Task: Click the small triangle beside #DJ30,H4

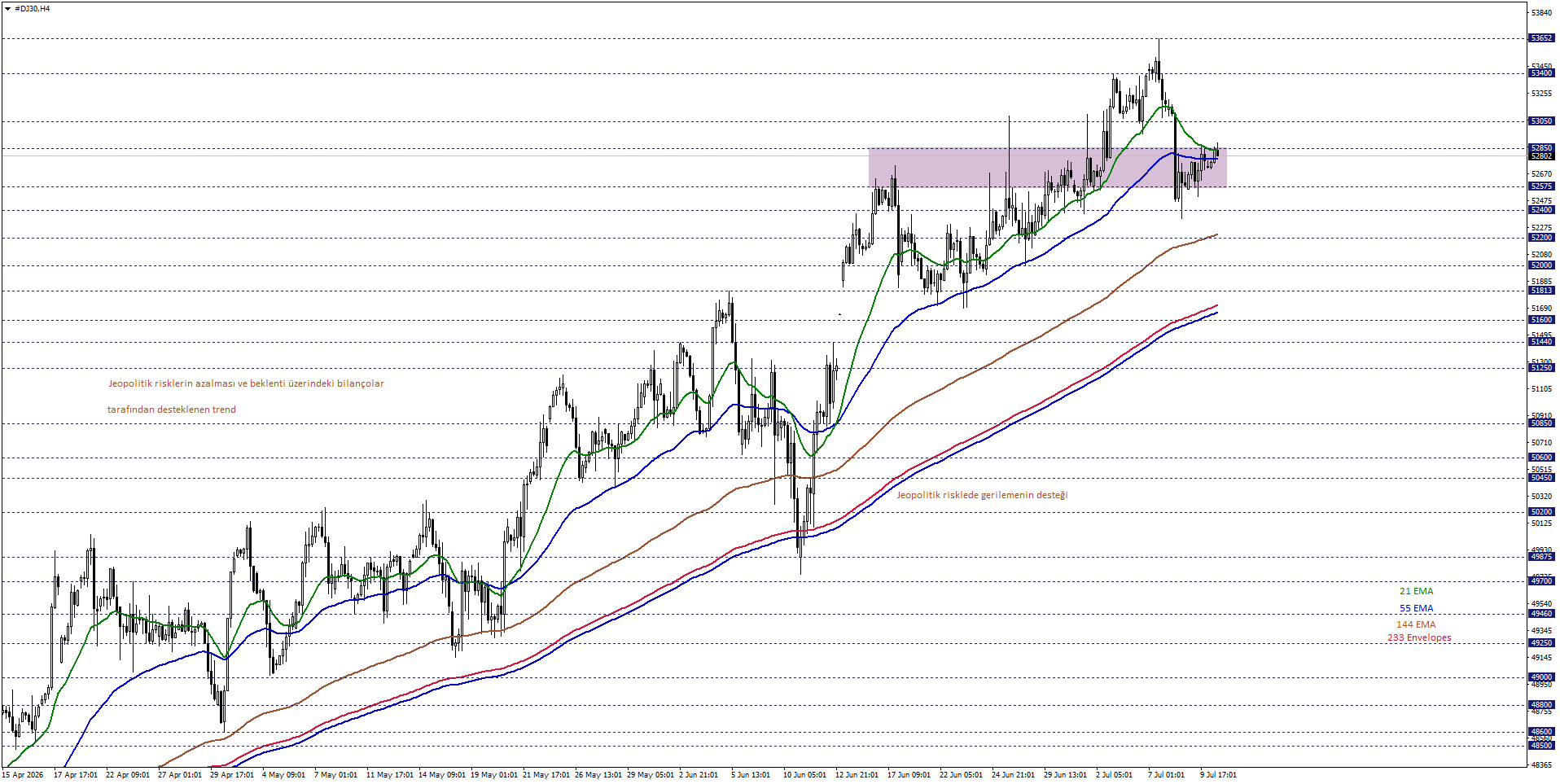Action: click(7, 9)
